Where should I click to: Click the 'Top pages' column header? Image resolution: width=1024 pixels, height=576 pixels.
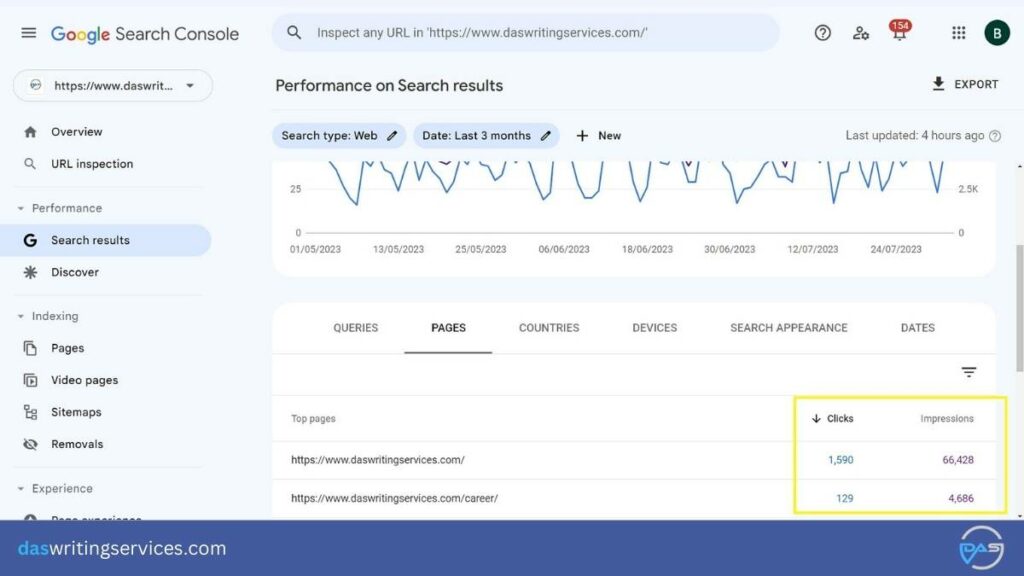(313, 419)
